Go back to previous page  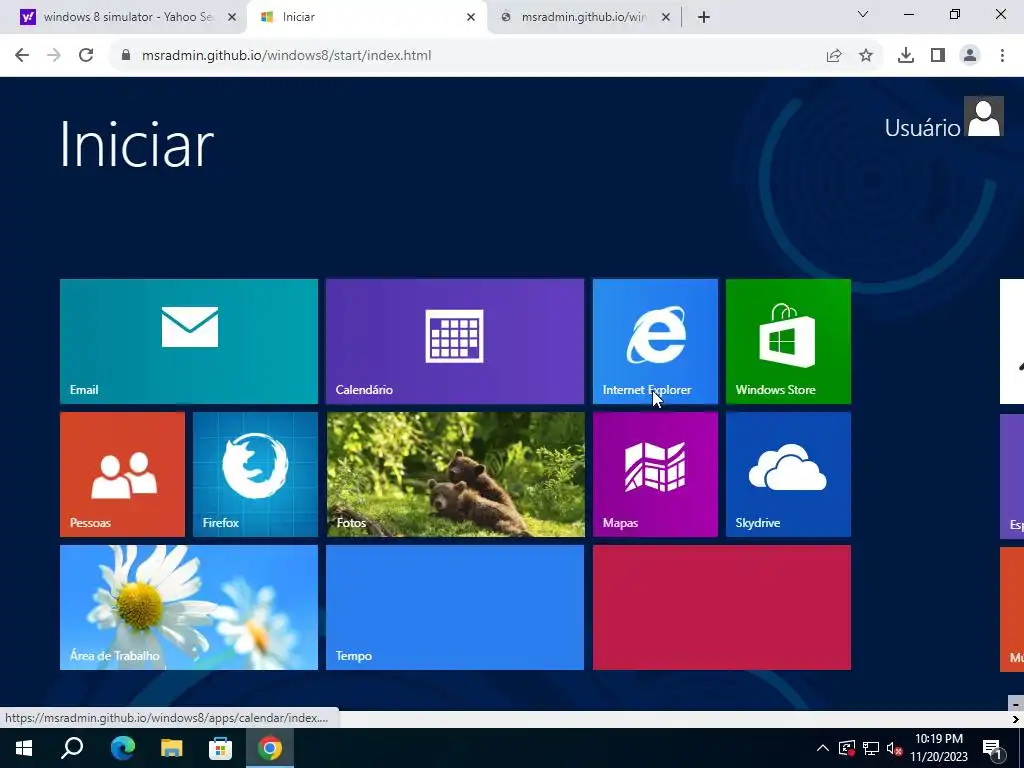(22, 55)
